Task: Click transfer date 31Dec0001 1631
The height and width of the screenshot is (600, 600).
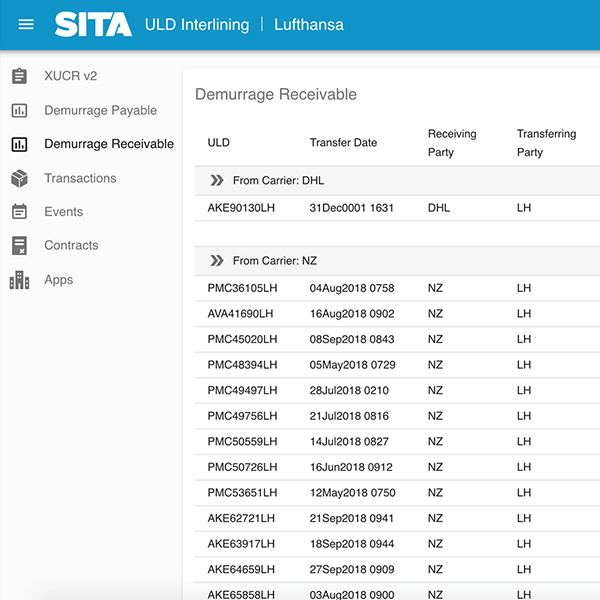Action: [x=352, y=208]
